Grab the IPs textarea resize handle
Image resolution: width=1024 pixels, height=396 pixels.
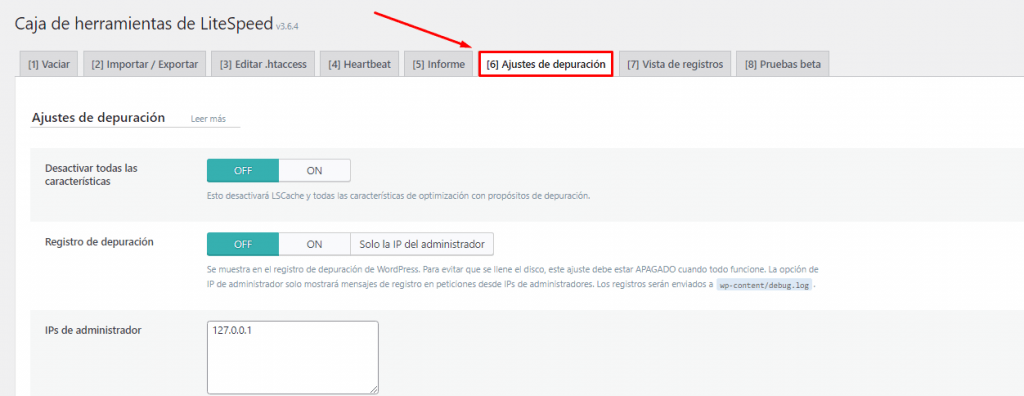(x=374, y=389)
